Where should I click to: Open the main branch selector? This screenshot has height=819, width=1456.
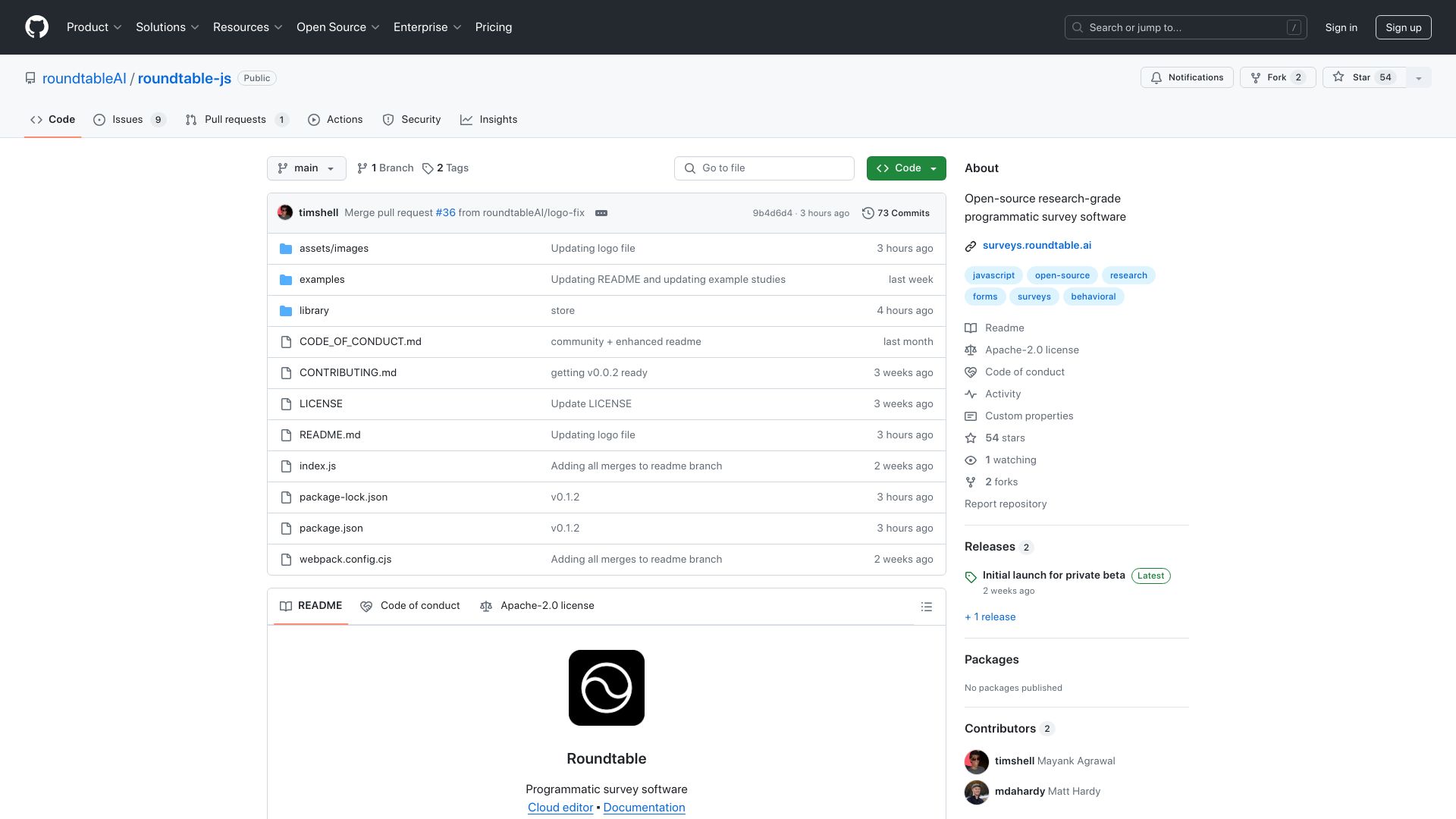coord(306,168)
